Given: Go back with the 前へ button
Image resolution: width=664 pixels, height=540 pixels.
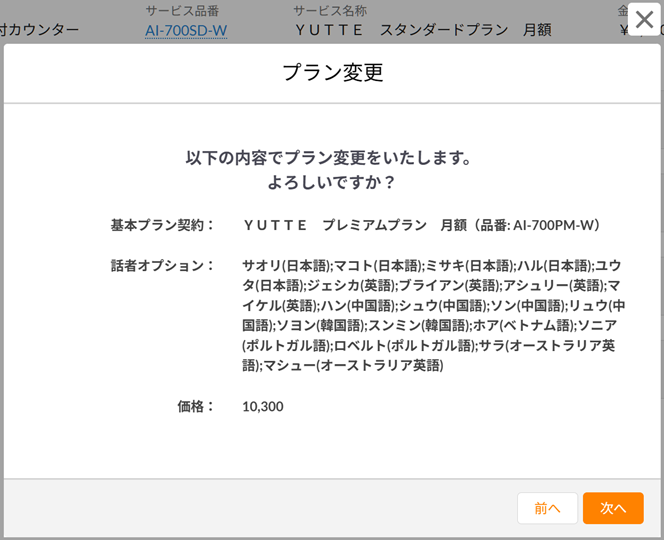Looking at the screenshot, I should (x=547, y=508).
